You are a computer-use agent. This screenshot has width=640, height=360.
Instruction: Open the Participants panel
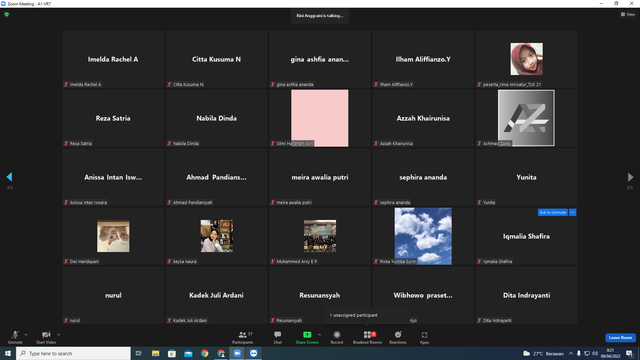pyautogui.click(x=243, y=337)
